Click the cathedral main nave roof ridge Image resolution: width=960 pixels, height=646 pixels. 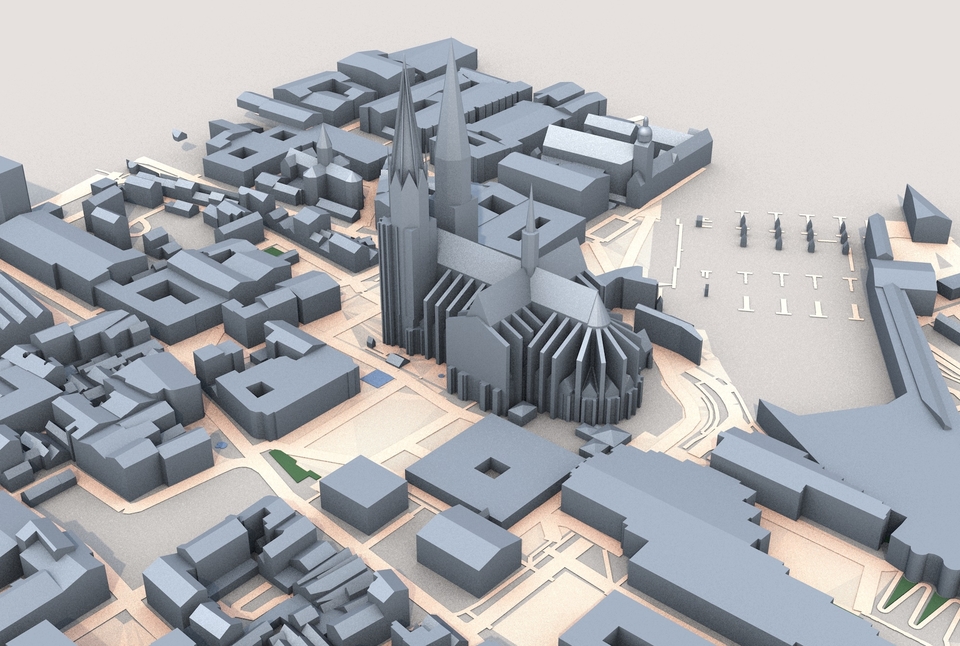point(520,269)
